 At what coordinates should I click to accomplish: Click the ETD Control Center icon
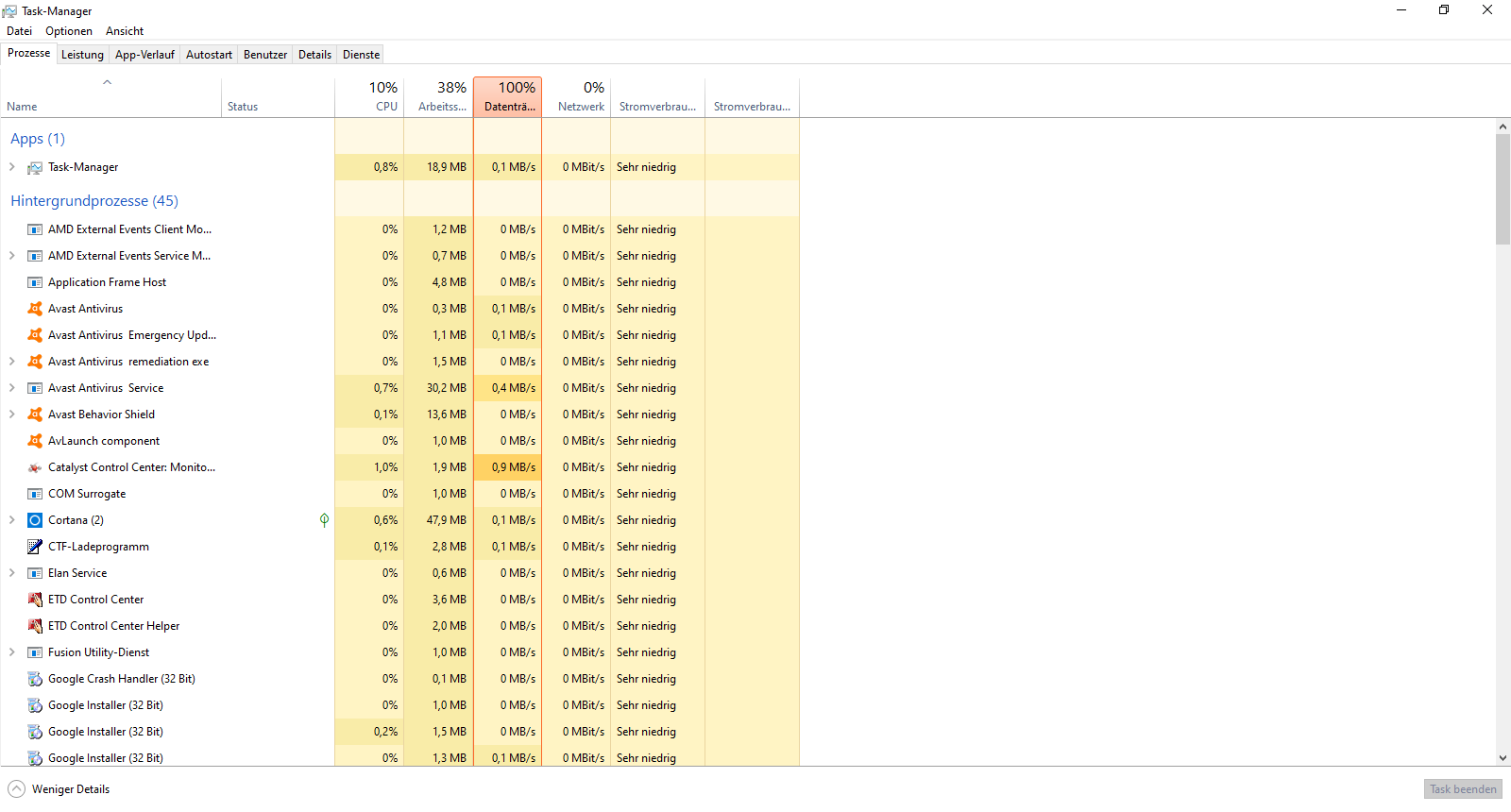click(35, 600)
